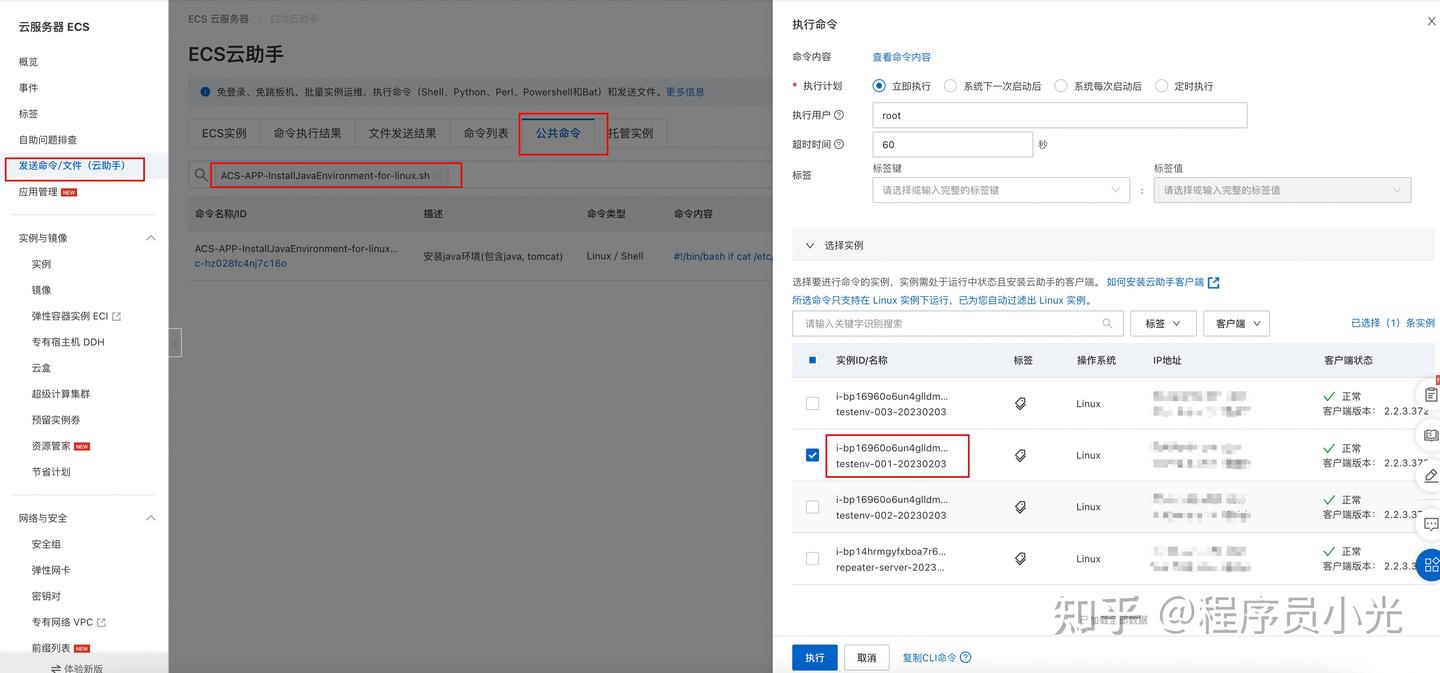This screenshot has height=673, width=1440.
Task: Click the tag icon beside repeater-server row
Action: (x=1020, y=558)
